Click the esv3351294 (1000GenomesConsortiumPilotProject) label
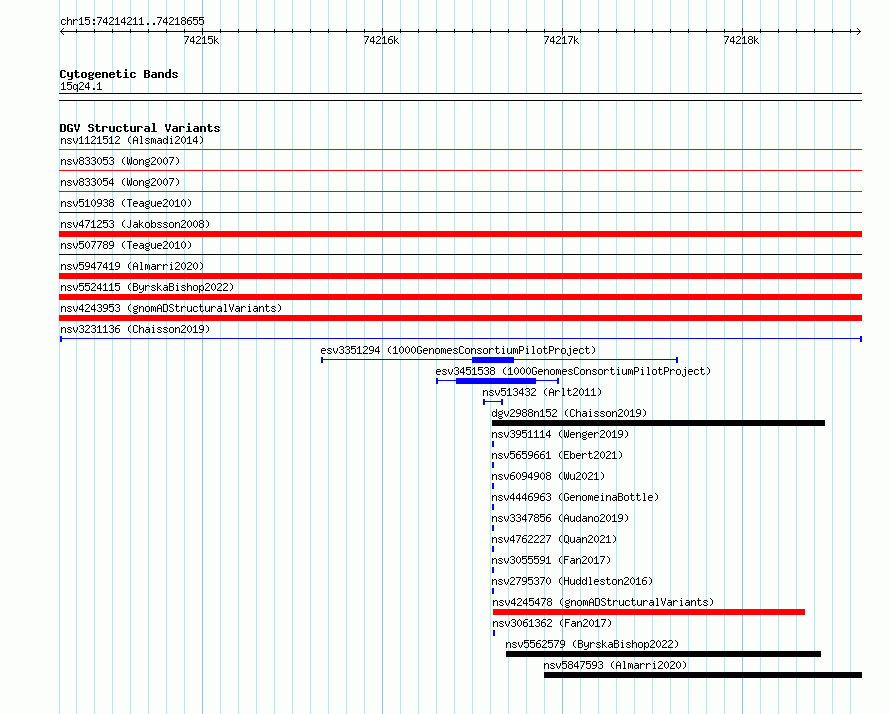The height and width of the screenshot is (714, 890). 458,350
